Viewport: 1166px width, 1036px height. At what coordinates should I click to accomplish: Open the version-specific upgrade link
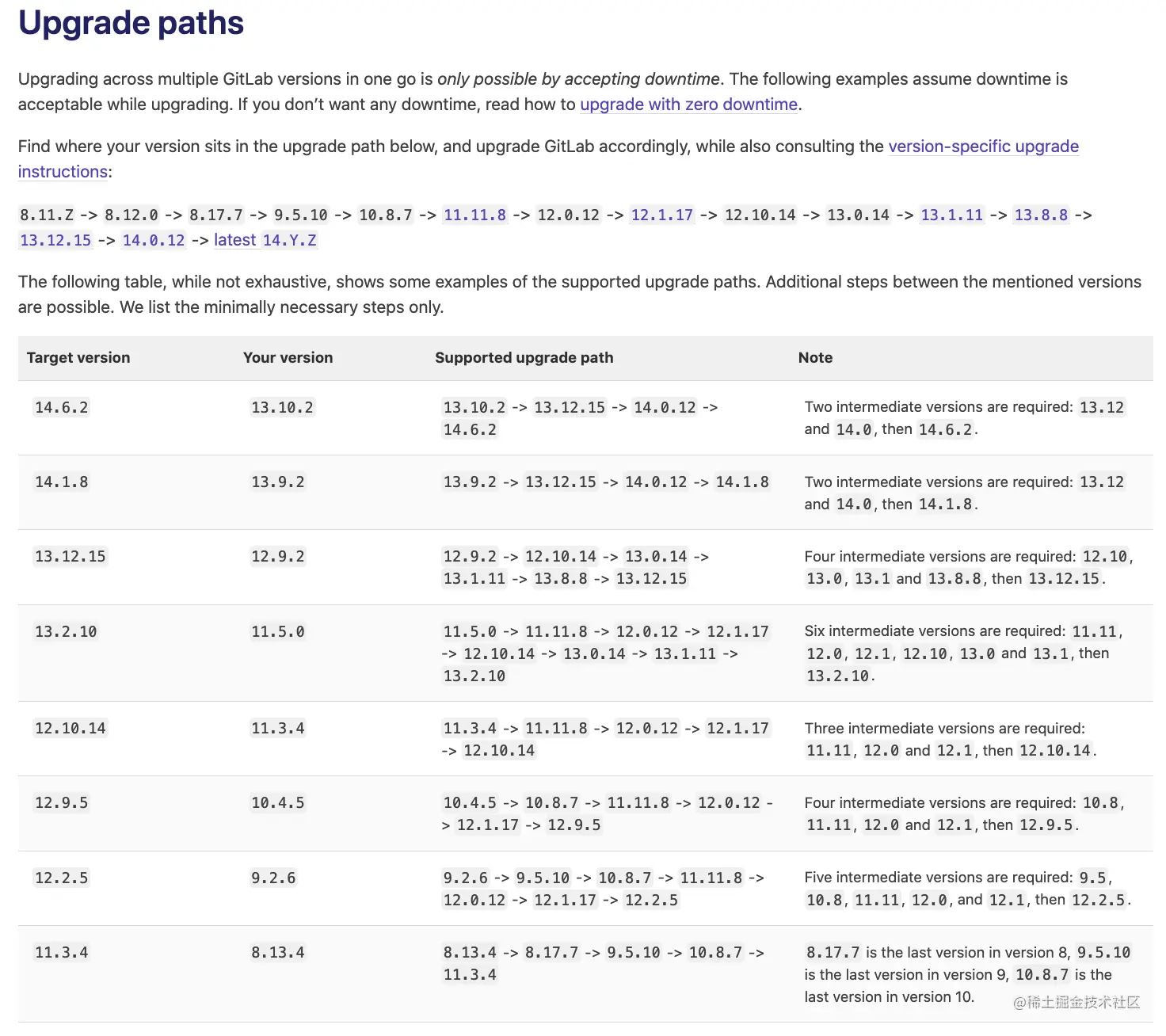coord(983,147)
